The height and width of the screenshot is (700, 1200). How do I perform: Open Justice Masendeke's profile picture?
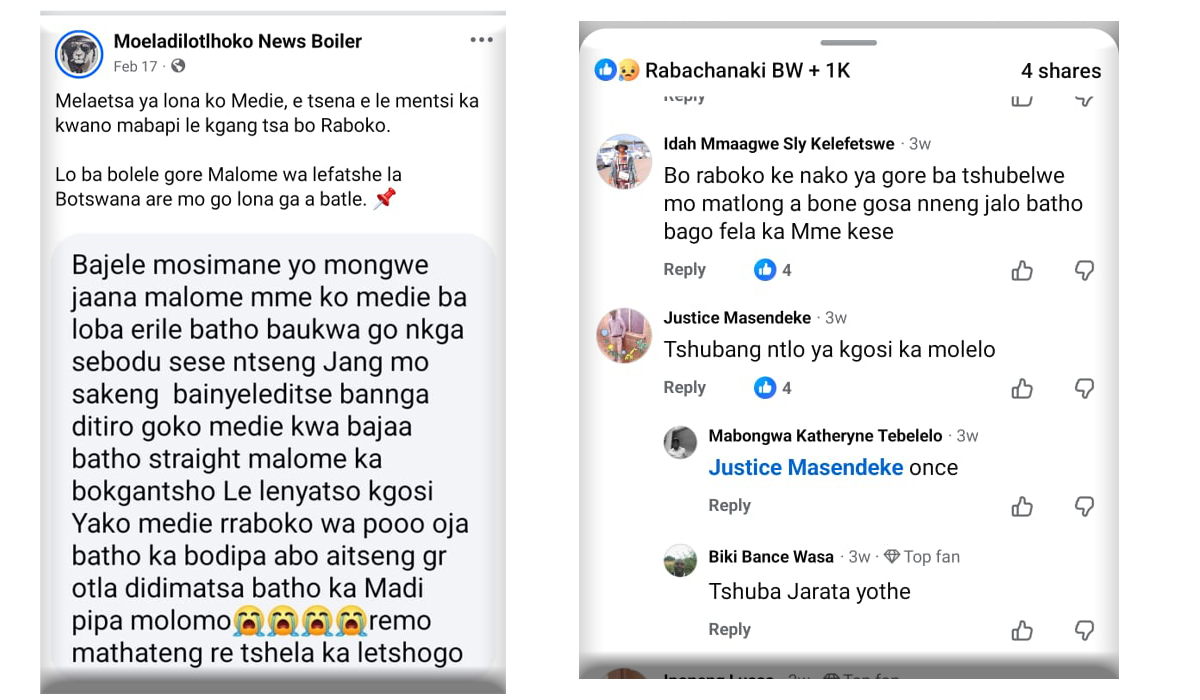coord(624,335)
